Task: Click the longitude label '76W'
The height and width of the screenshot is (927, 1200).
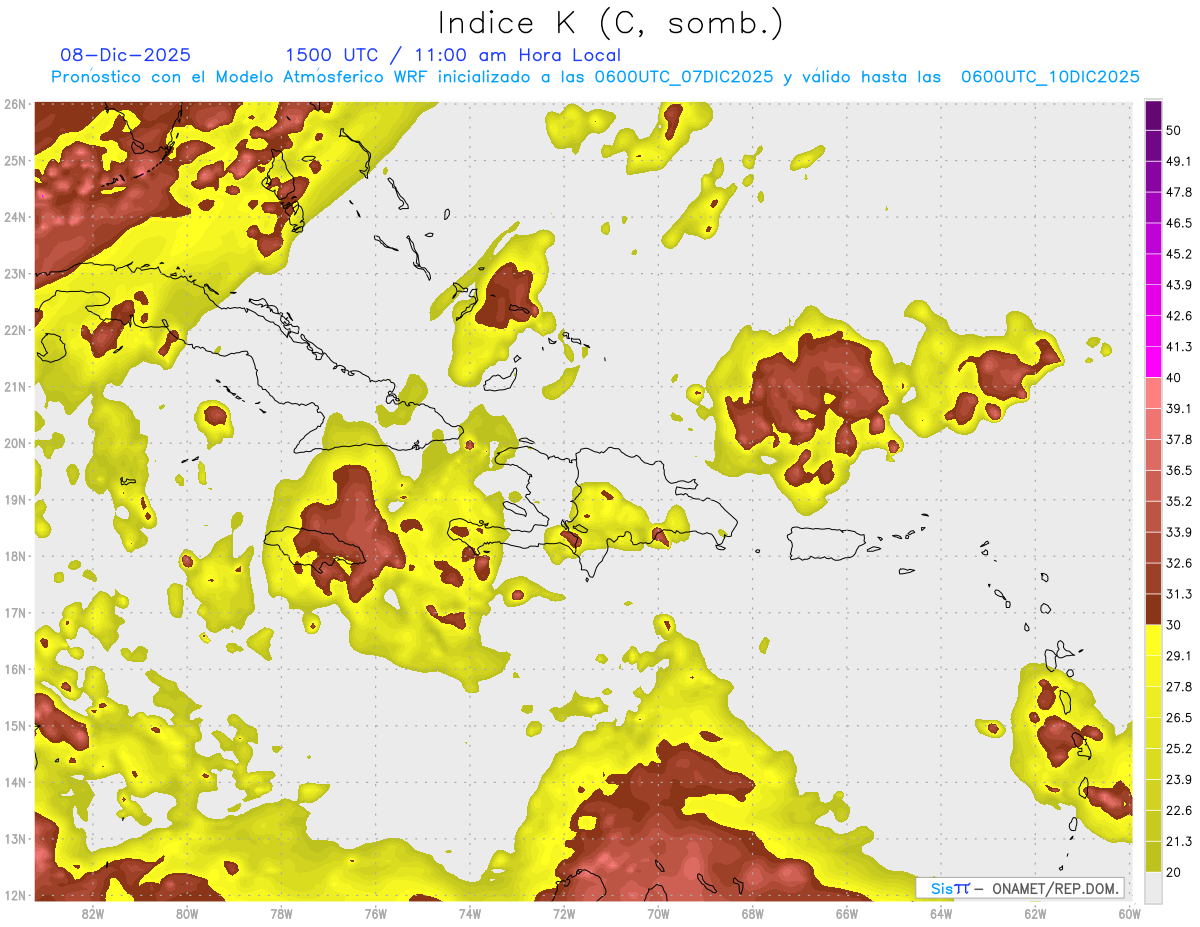Action: click(x=376, y=914)
